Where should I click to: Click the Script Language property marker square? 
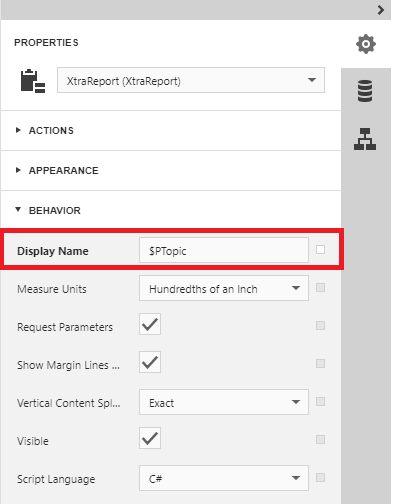coord(320,477)
